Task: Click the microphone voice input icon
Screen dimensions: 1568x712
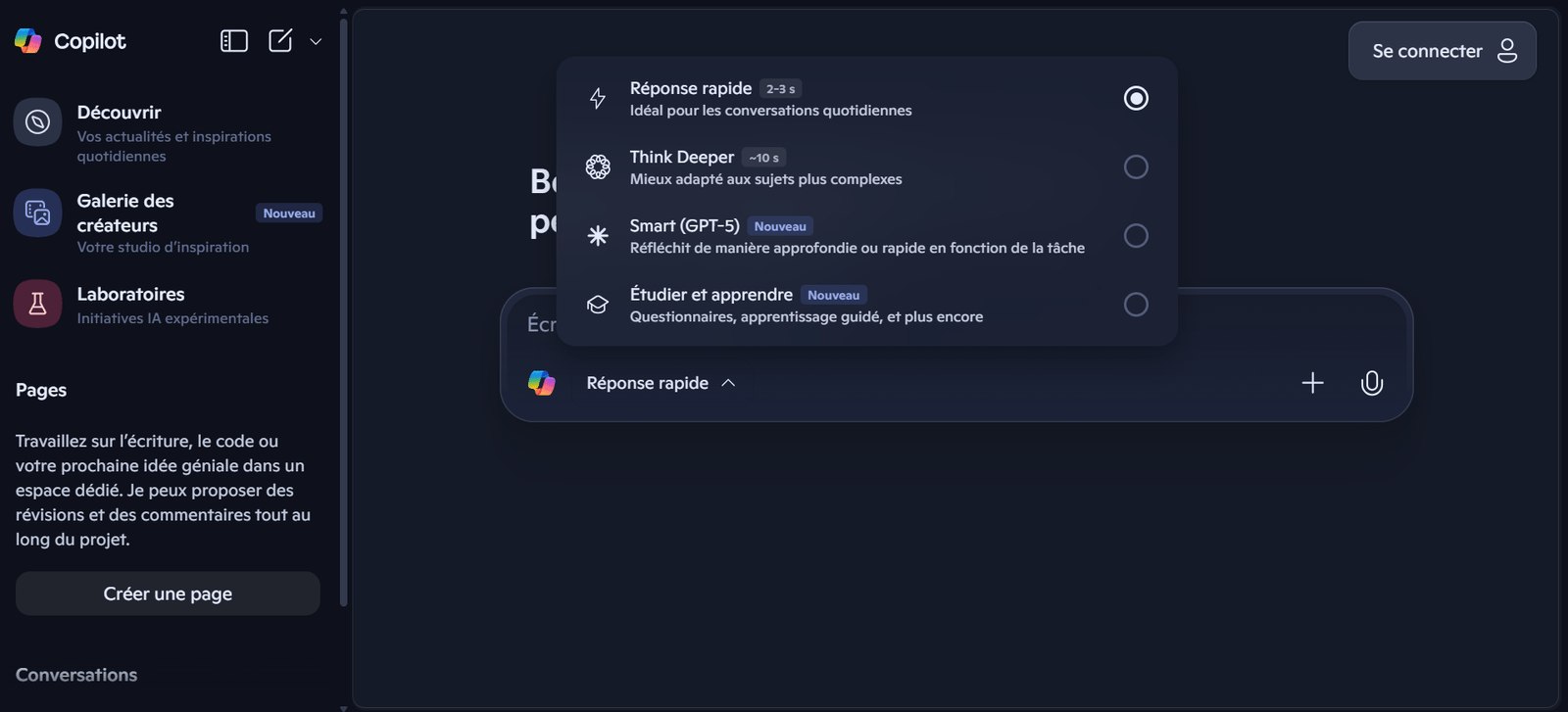Action: 1372,383
